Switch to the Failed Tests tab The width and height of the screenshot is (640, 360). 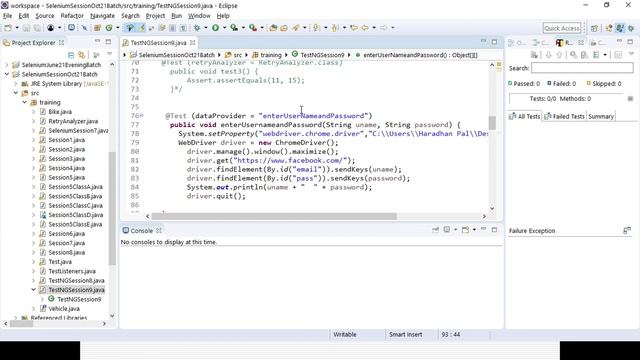coord(564,116)
